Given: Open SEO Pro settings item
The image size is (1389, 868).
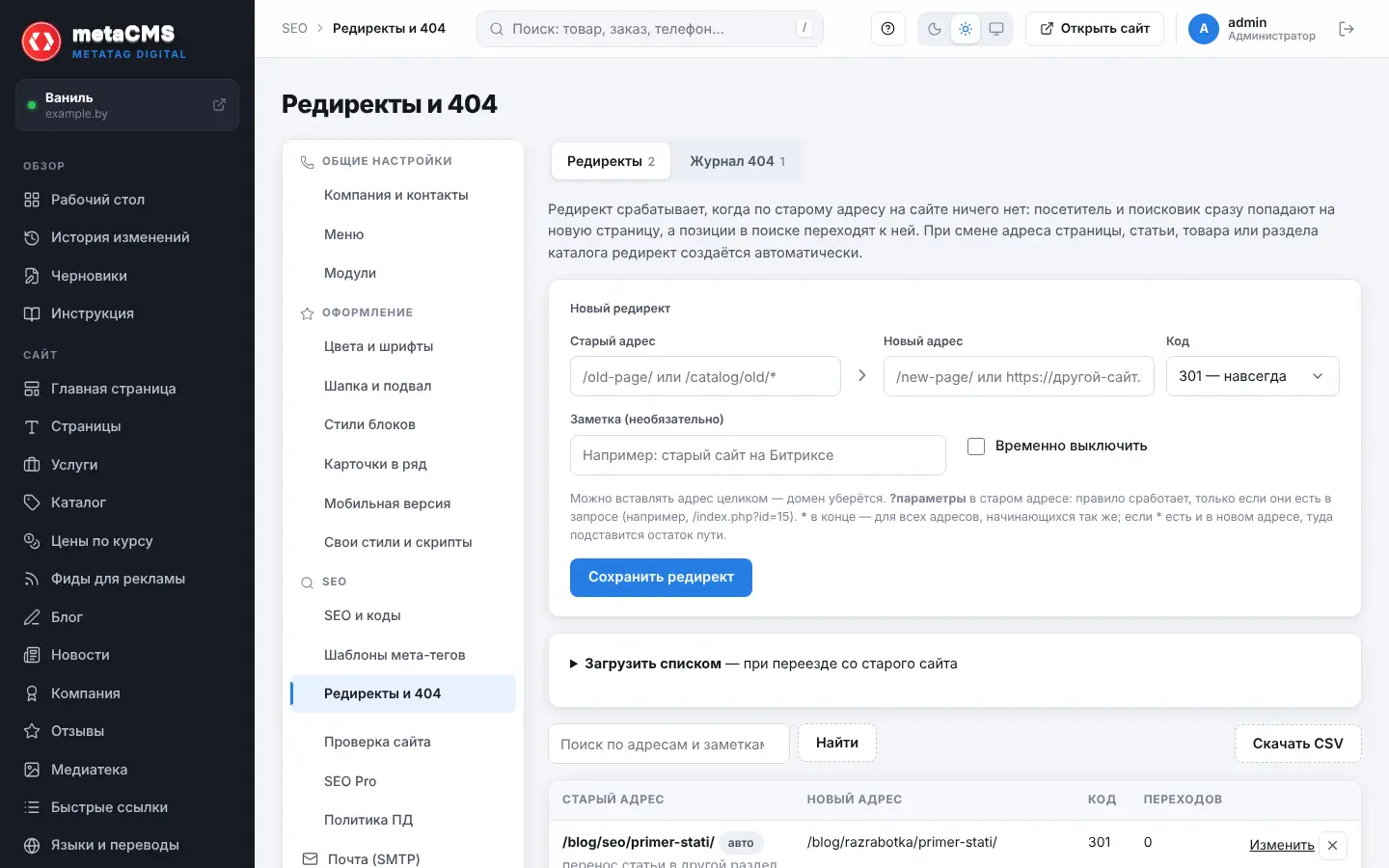Looking at the screenshot, I should tap(403, 781).
